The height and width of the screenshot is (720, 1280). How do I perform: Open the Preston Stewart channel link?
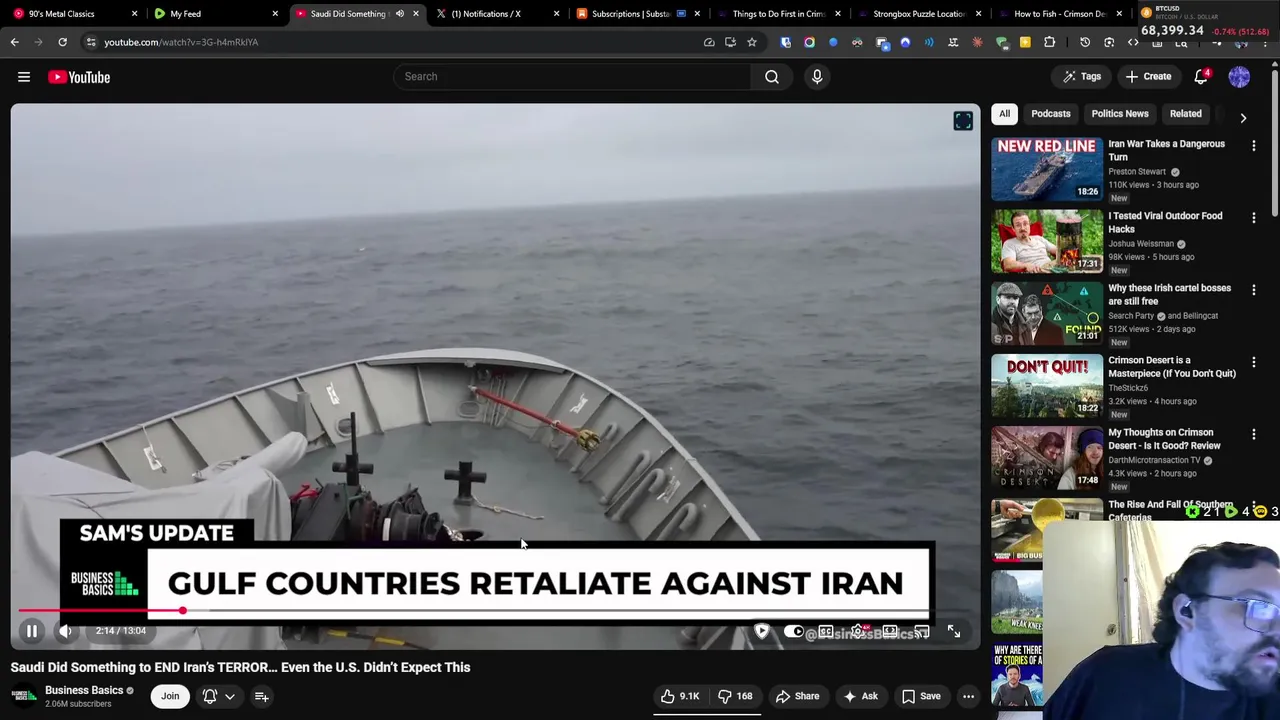pos(1137,172)
